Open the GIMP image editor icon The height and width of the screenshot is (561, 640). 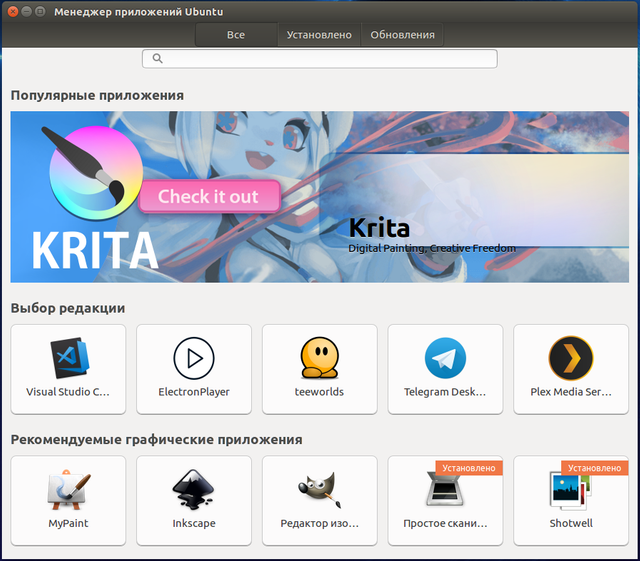coord(320,490)
